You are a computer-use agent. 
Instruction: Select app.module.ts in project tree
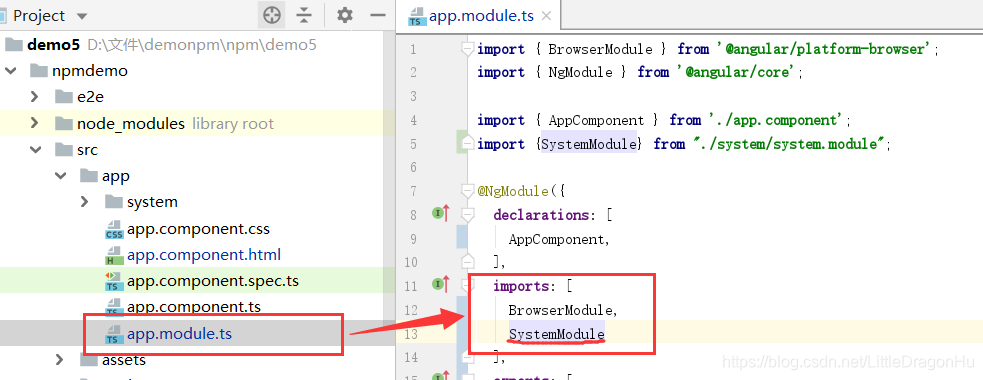pyautogui.click(x=179, y=334)
